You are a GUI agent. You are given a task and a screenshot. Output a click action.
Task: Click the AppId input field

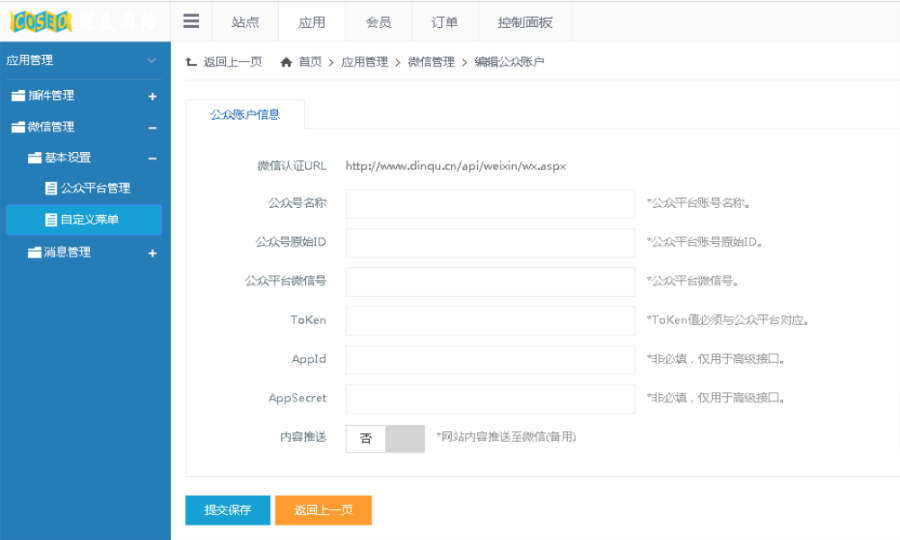[x=490, y=360]
